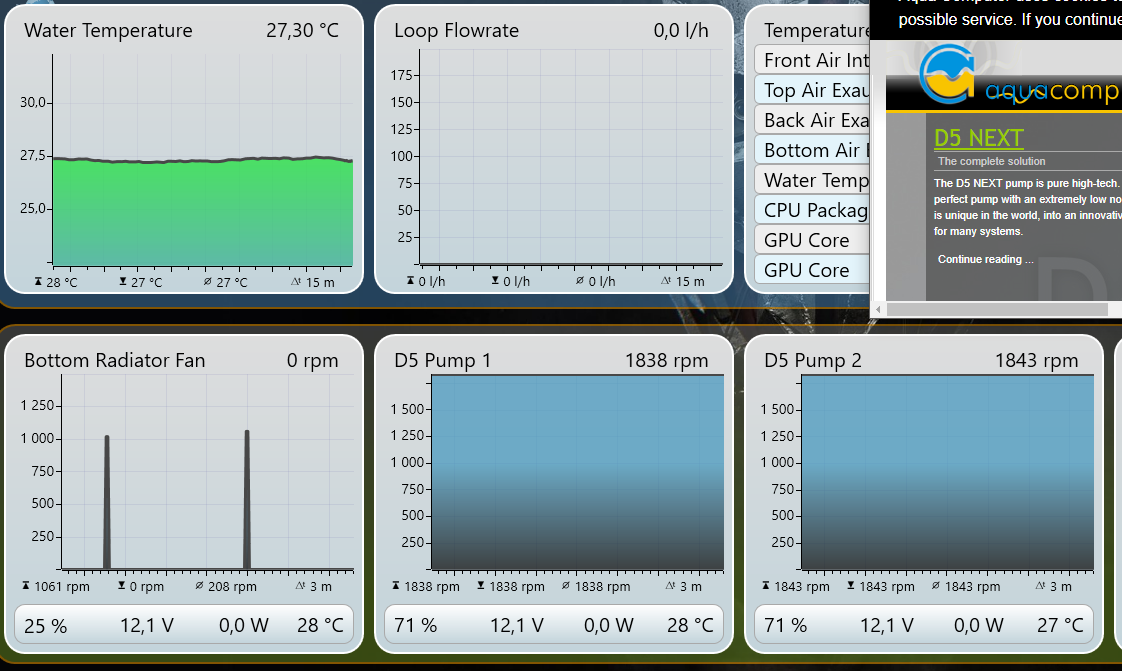Image resolution: width=1122 pixels, height=671 pixels.
Task: Click the time span icon beside 15 m in Water Temperature
Action: pos(296,282)
